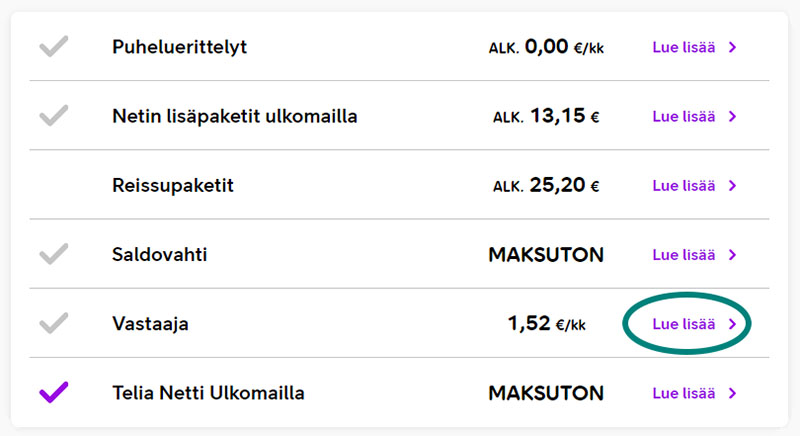The width and height of the screenshot is (800, 436).
Task: Click the circled chevron arrow in Vastaaja row
Action: (x=733, y=324)
